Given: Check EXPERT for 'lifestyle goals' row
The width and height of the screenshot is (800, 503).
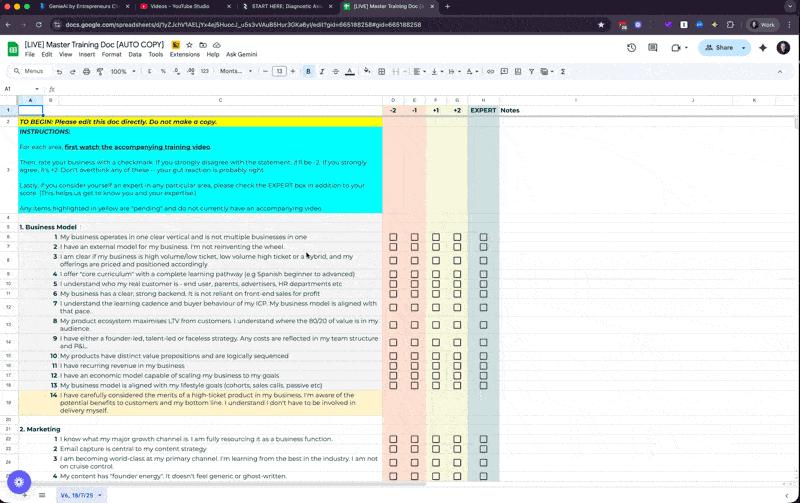Looking at the screenshot, I should [483, 386].
